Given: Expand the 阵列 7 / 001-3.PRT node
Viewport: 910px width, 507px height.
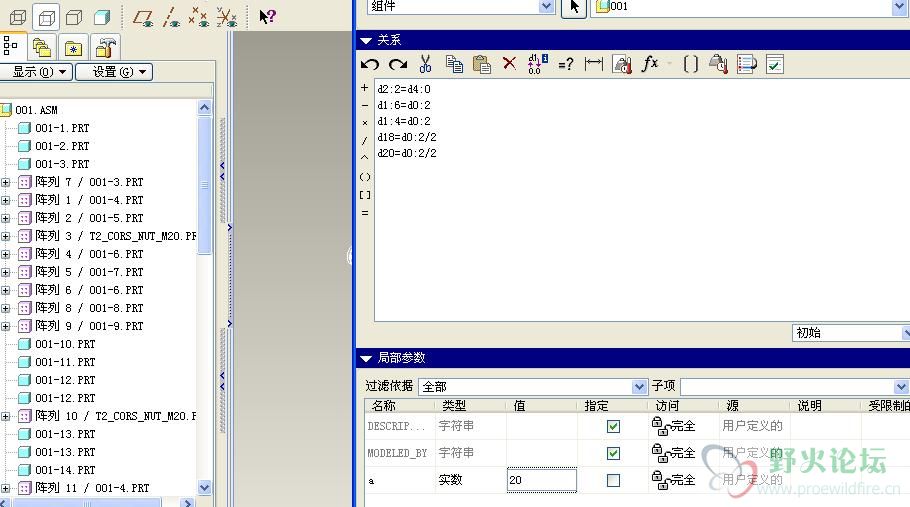Looking at the screenshot, I should click(6, 182).
